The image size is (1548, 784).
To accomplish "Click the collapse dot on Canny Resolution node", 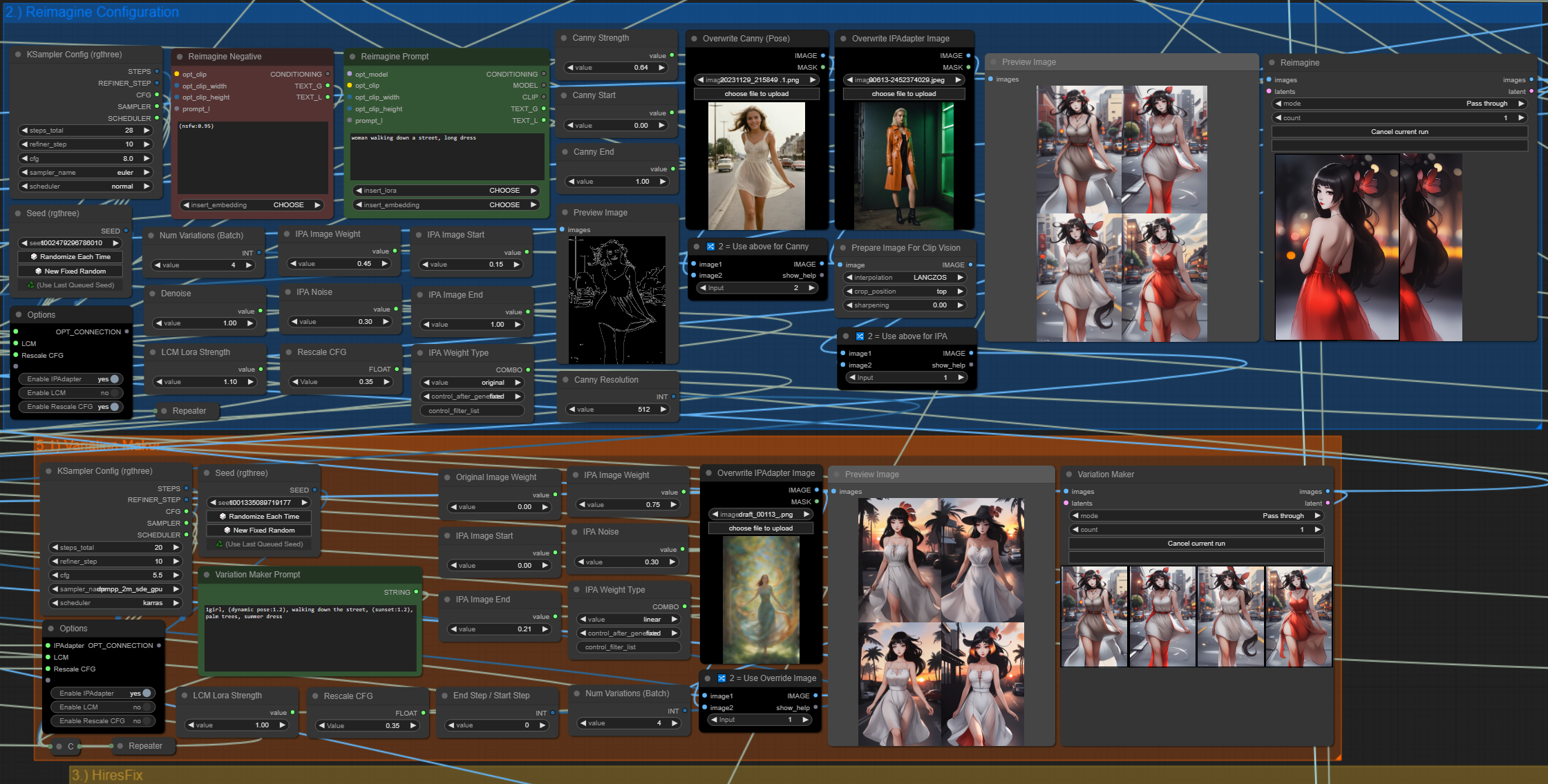I will click(x=565, y=380).
